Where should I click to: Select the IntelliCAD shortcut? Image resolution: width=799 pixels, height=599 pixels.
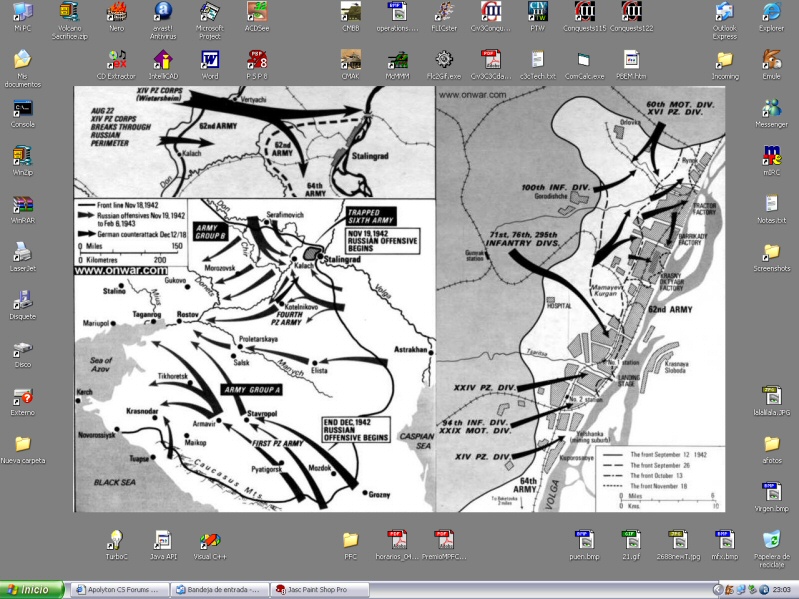coord(162,60)
